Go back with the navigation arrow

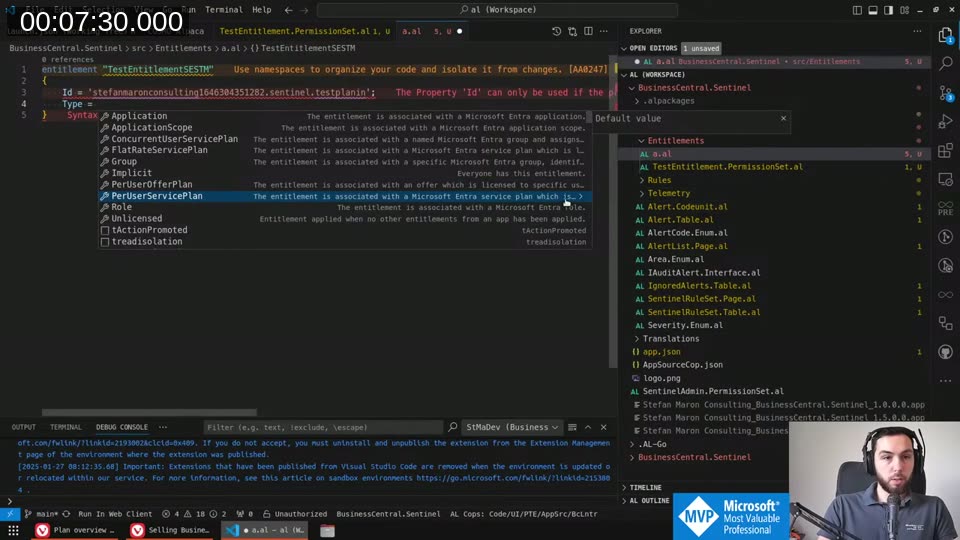coord(288,10)
